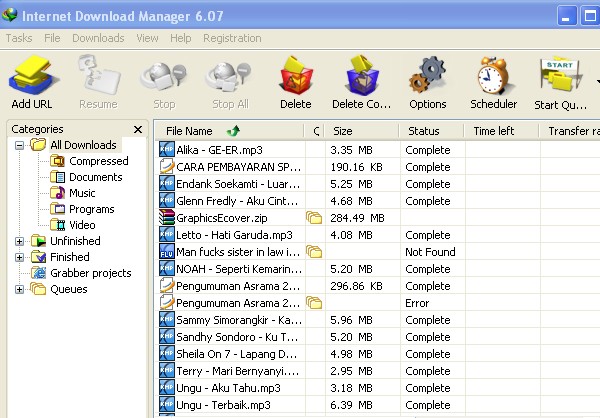This screenshot has height=418, width=600.
Task: Click the Internet Download Manager title bar logo
Action: (x=10, y=15)
